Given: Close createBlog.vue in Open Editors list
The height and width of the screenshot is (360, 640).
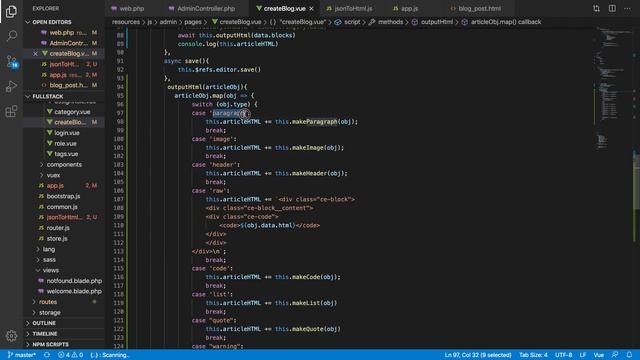Looking at the screenshot, I should click(36, 53).
